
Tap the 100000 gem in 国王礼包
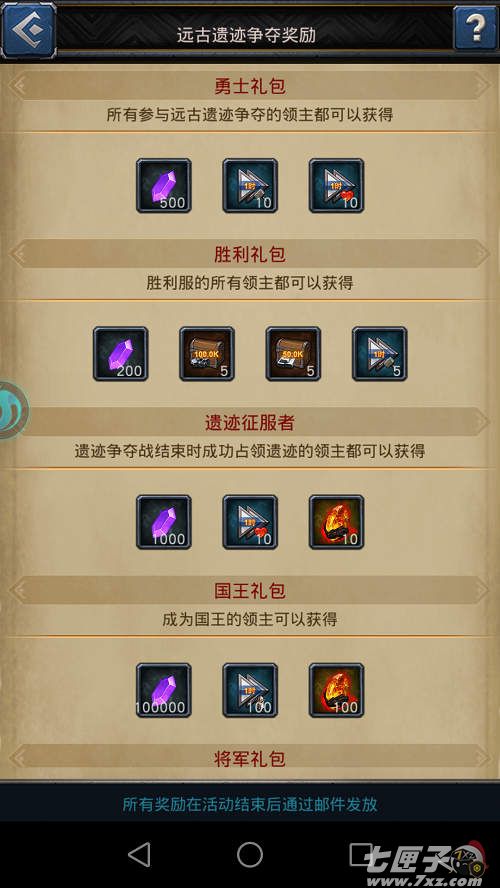tap(164, 690)
